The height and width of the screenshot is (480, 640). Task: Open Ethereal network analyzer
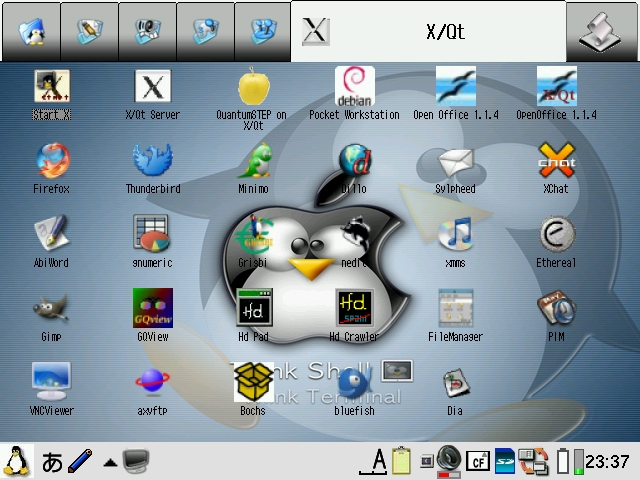pyautogui.click(x=556, y=238)
